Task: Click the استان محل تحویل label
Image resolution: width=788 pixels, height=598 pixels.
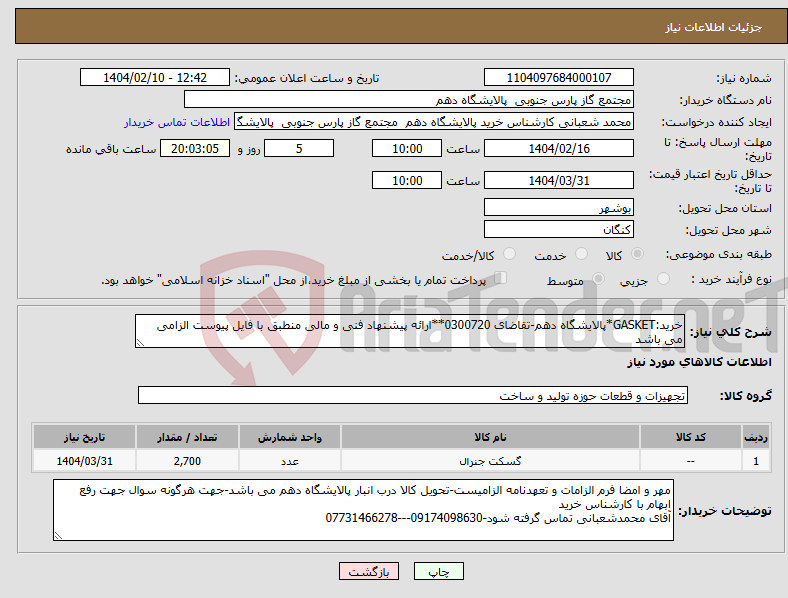Action: coord(725,208)
